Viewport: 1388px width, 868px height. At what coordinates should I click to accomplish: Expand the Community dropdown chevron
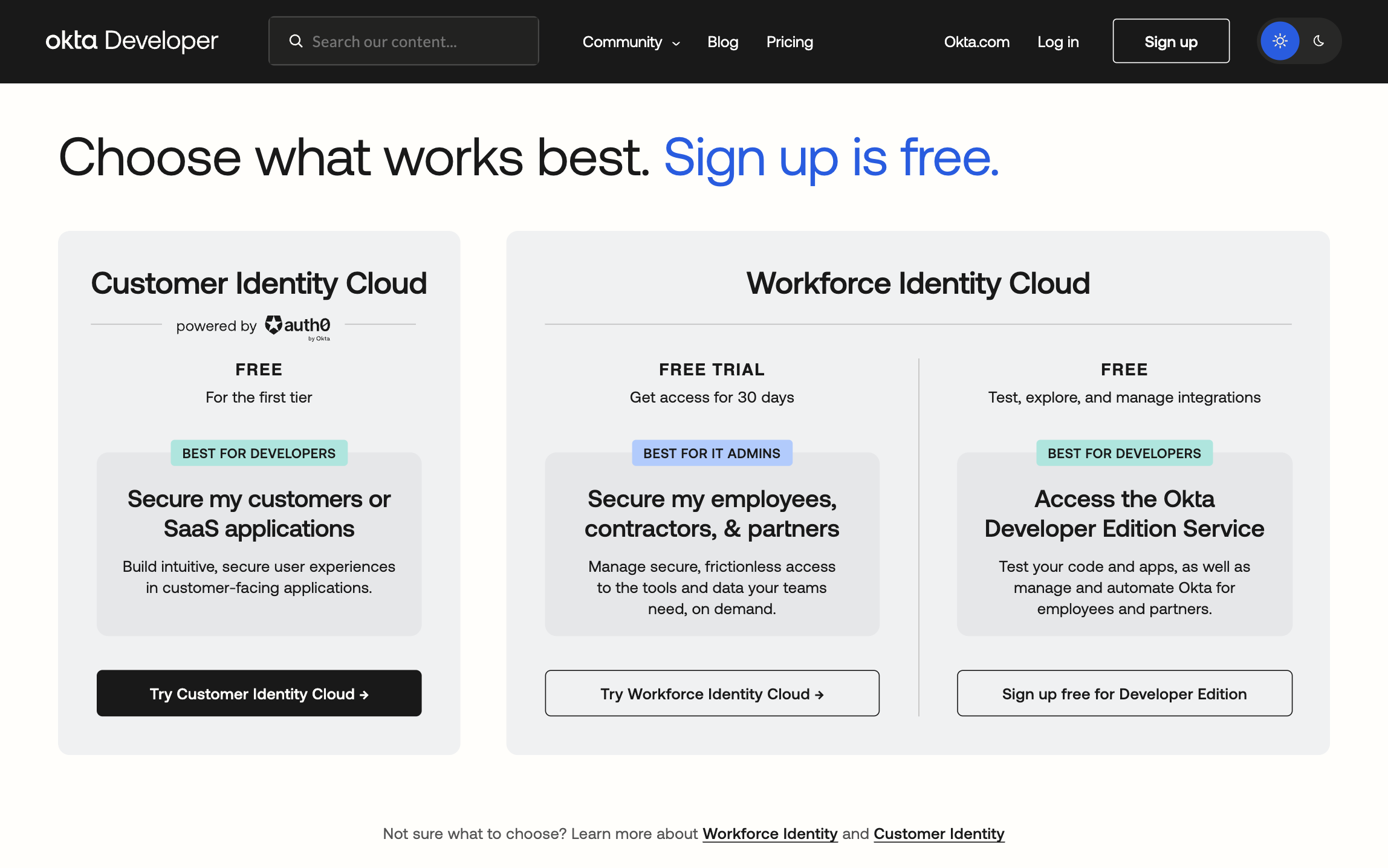pos(676,43)
